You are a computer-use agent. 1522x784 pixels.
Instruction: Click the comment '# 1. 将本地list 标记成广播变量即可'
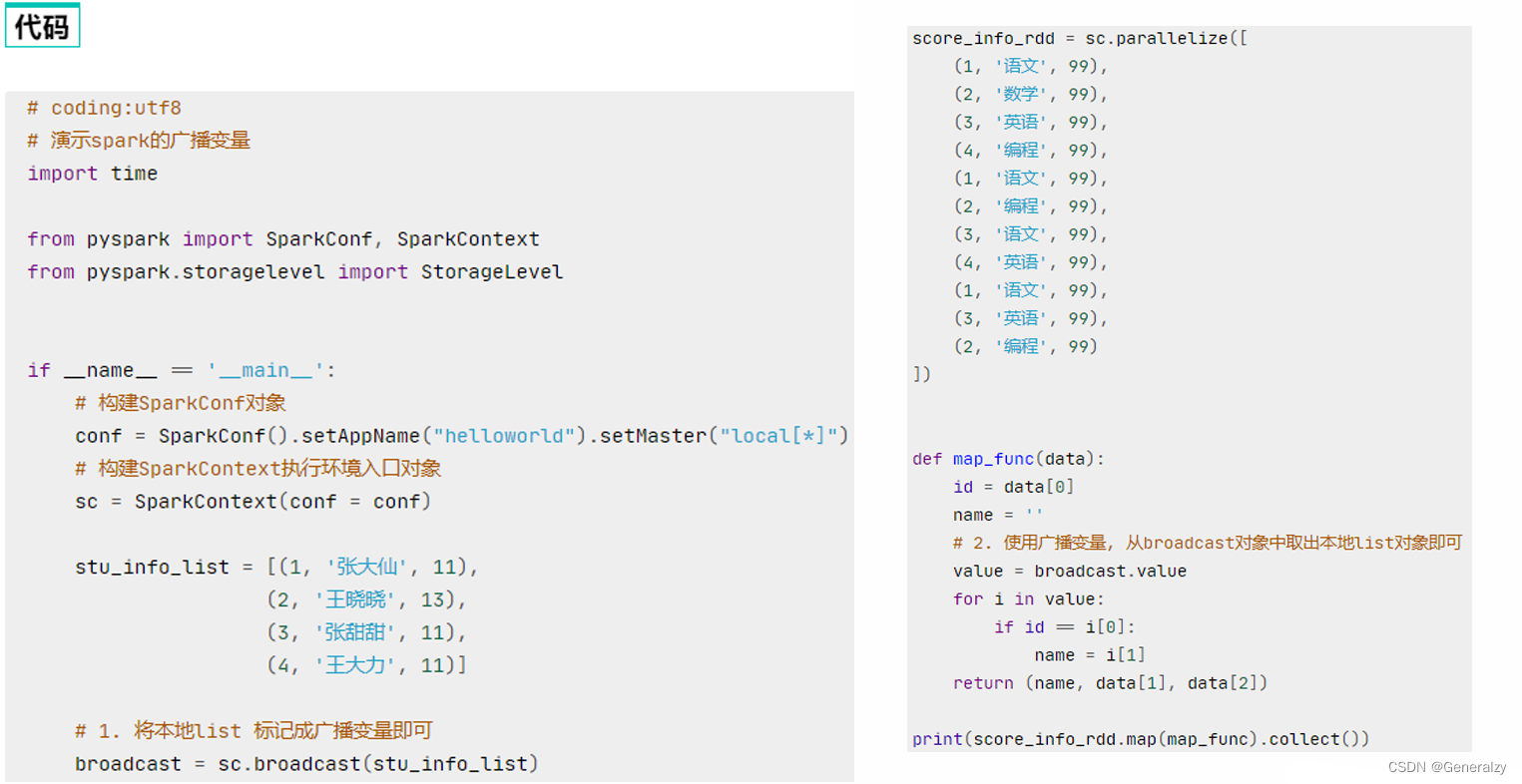[x=254, y=731]
